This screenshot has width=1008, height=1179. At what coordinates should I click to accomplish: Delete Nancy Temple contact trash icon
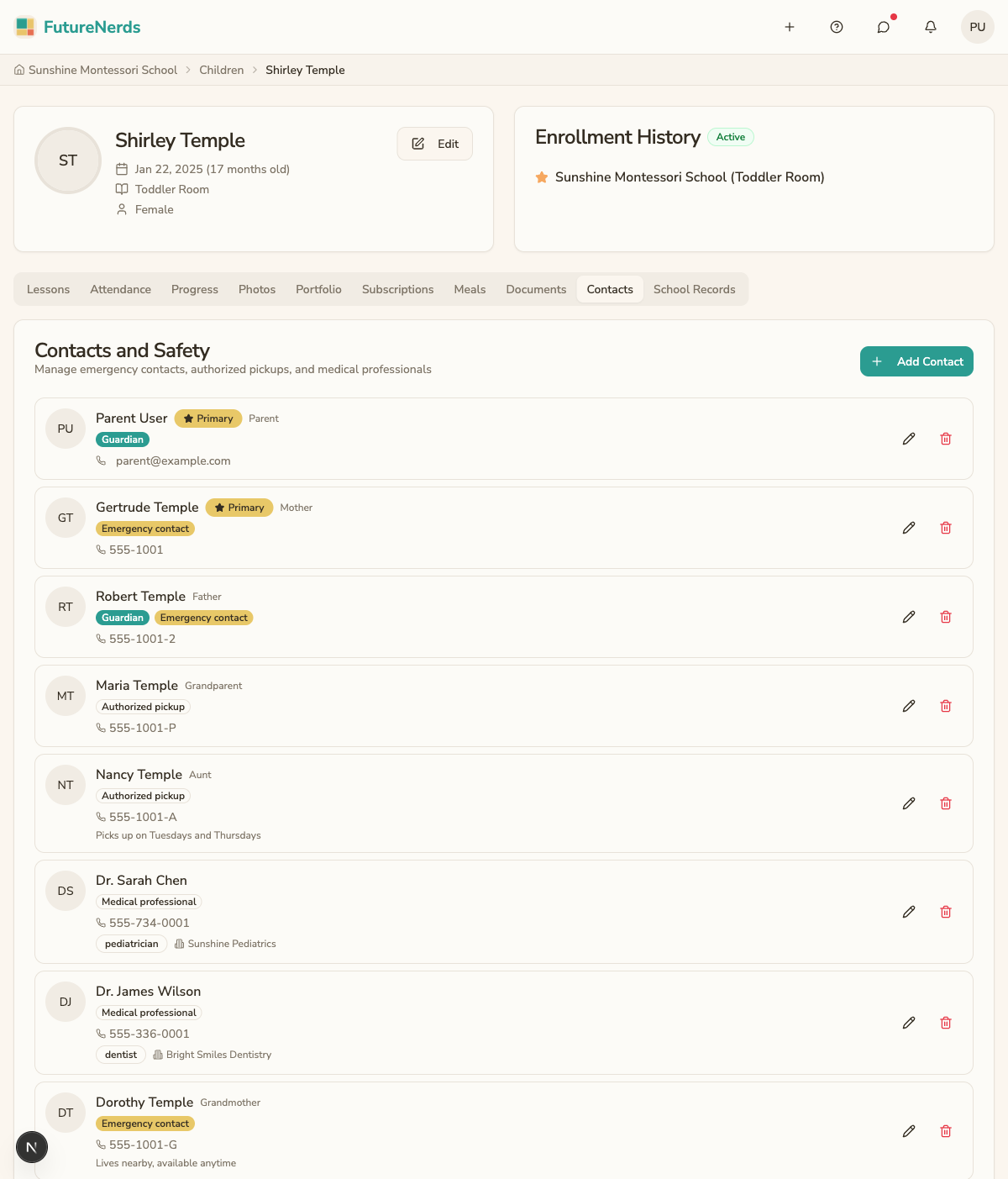(x=946, y=803)
